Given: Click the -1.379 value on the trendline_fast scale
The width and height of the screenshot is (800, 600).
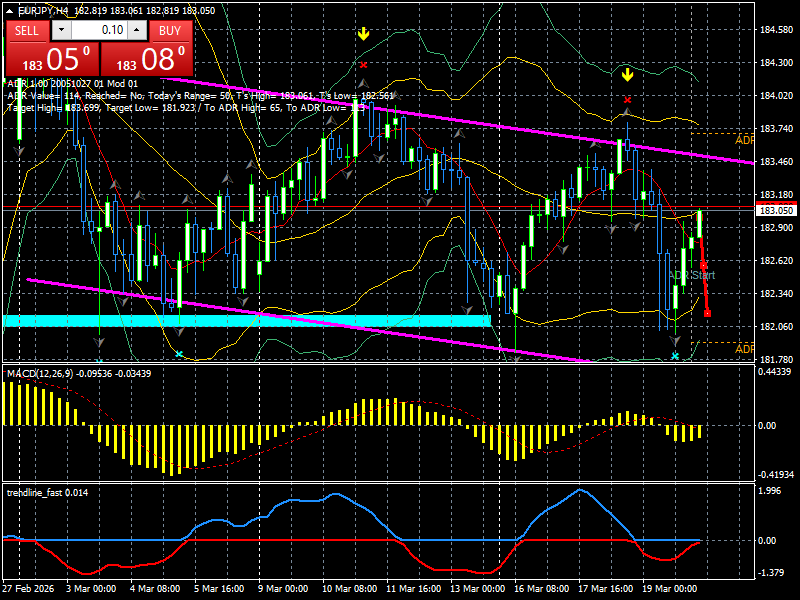Looking at the screenshot, I should (x=770, y=573).
